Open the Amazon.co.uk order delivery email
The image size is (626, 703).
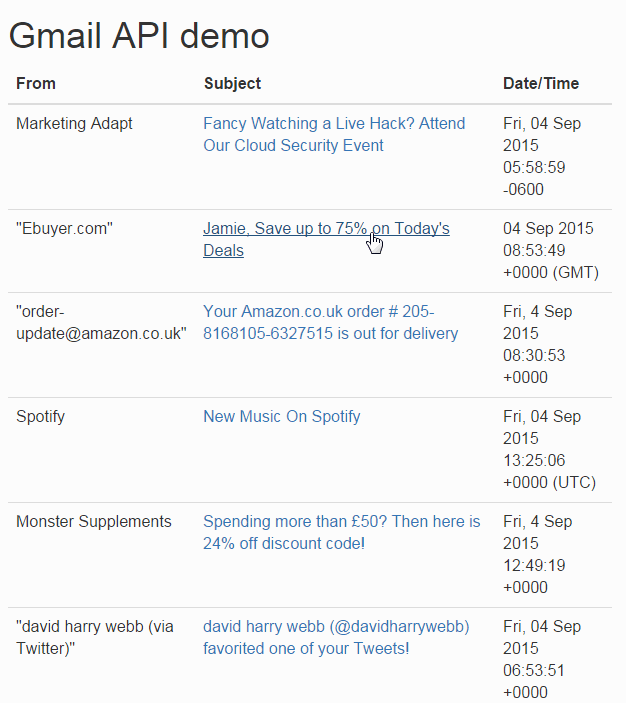click(x=330, y=322)
